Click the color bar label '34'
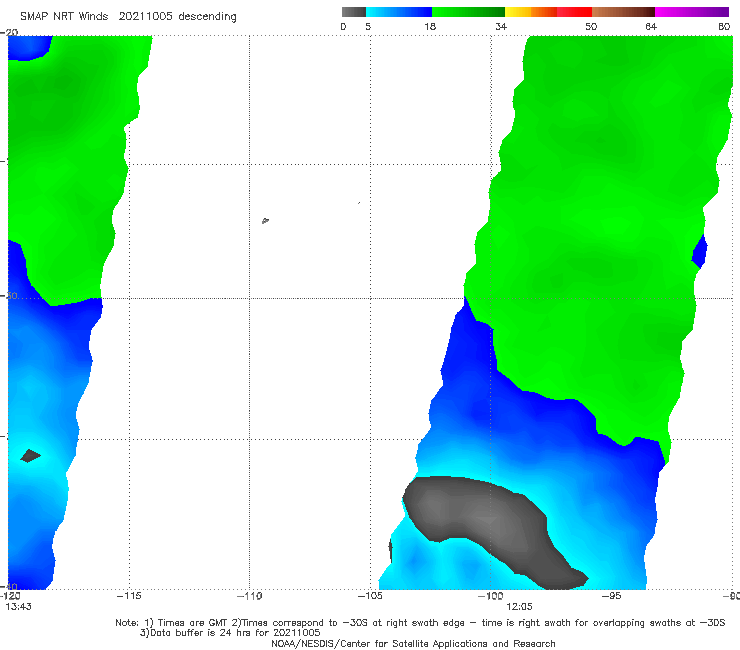The height and width of the screenshot is (650, 740). pyautogui.click(x=501, y=26)
